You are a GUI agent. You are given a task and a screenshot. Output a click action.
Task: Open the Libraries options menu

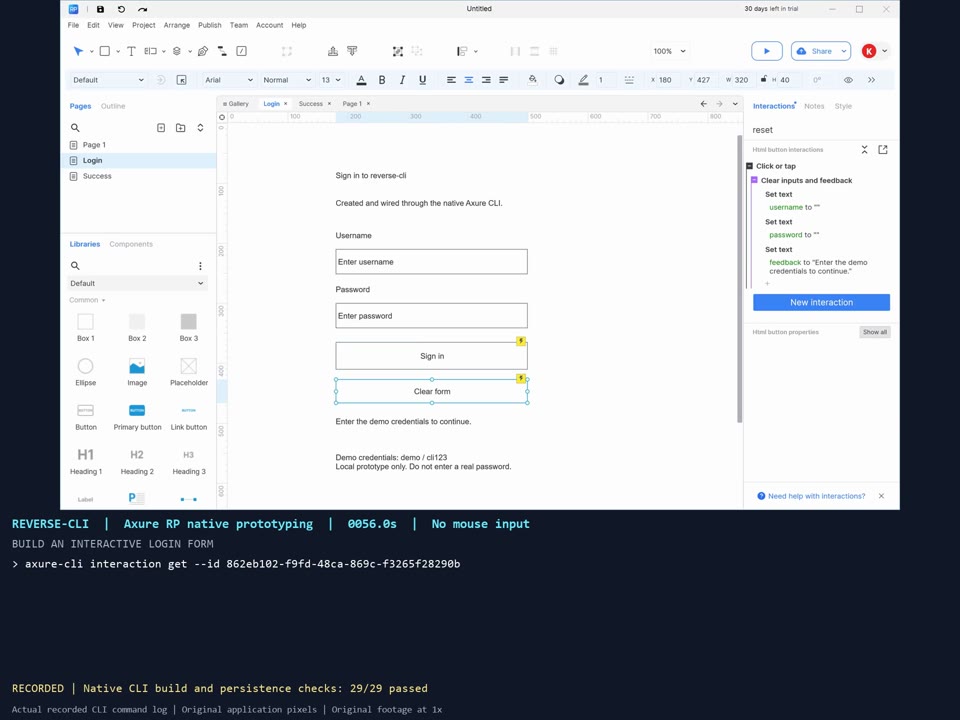(x=200, y=266)
